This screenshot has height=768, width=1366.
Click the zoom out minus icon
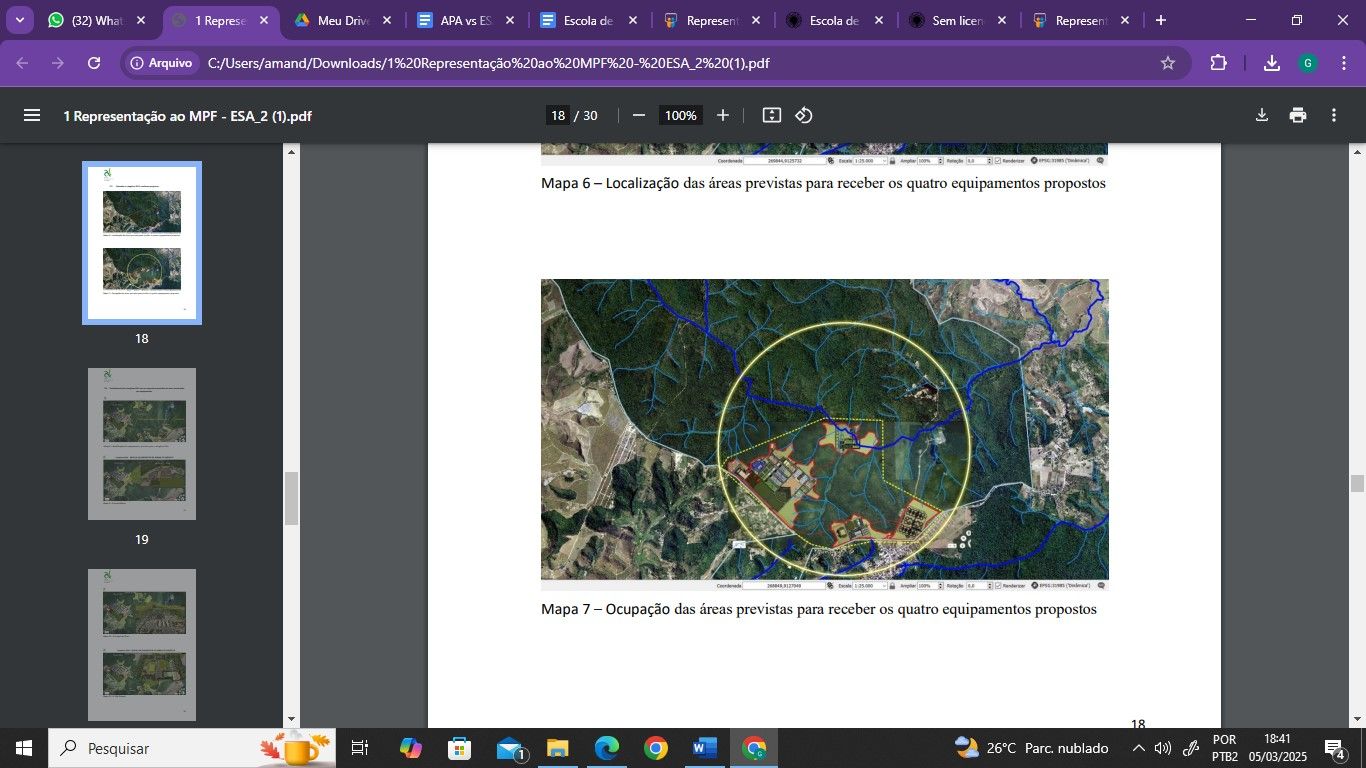(639, 115)
